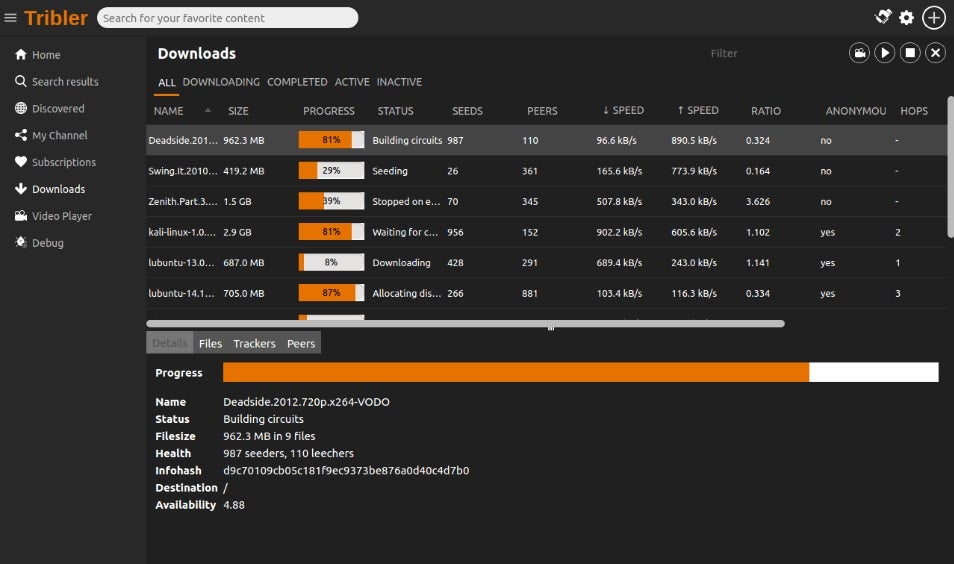Show the INACTIVE downloads tab
Viewport: 954px width, 564px height.
tap(399, 82)
